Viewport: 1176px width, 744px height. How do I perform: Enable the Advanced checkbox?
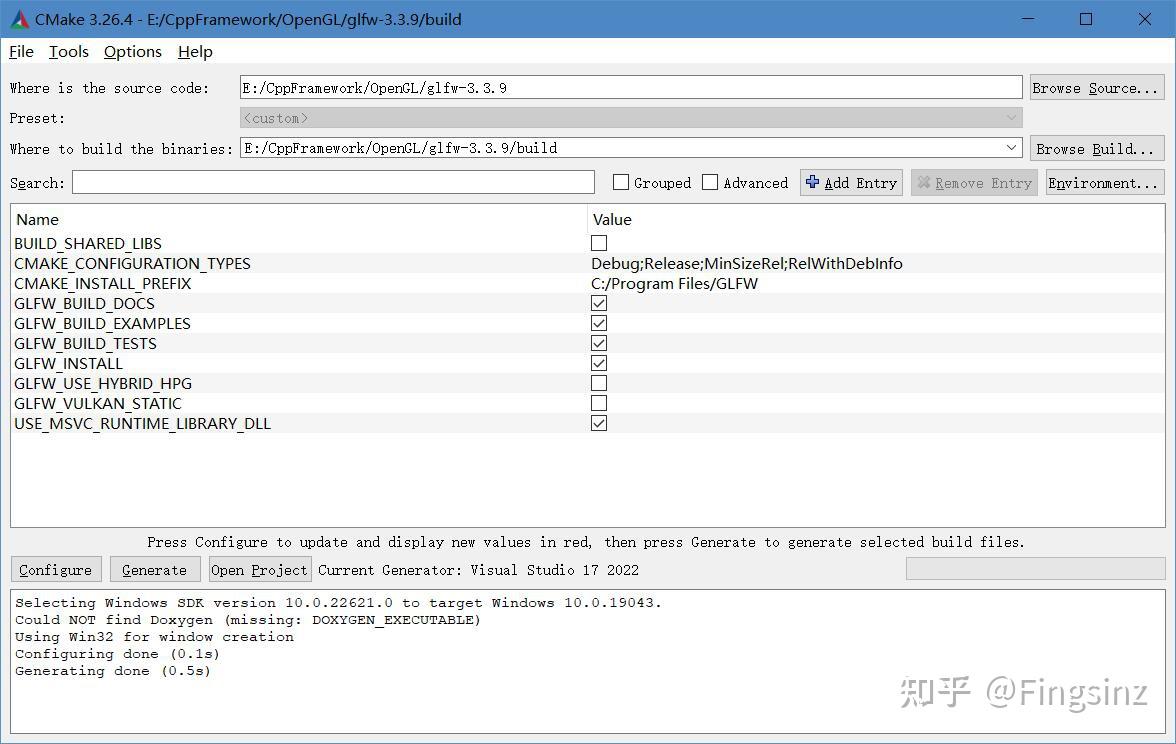[710, 182]
